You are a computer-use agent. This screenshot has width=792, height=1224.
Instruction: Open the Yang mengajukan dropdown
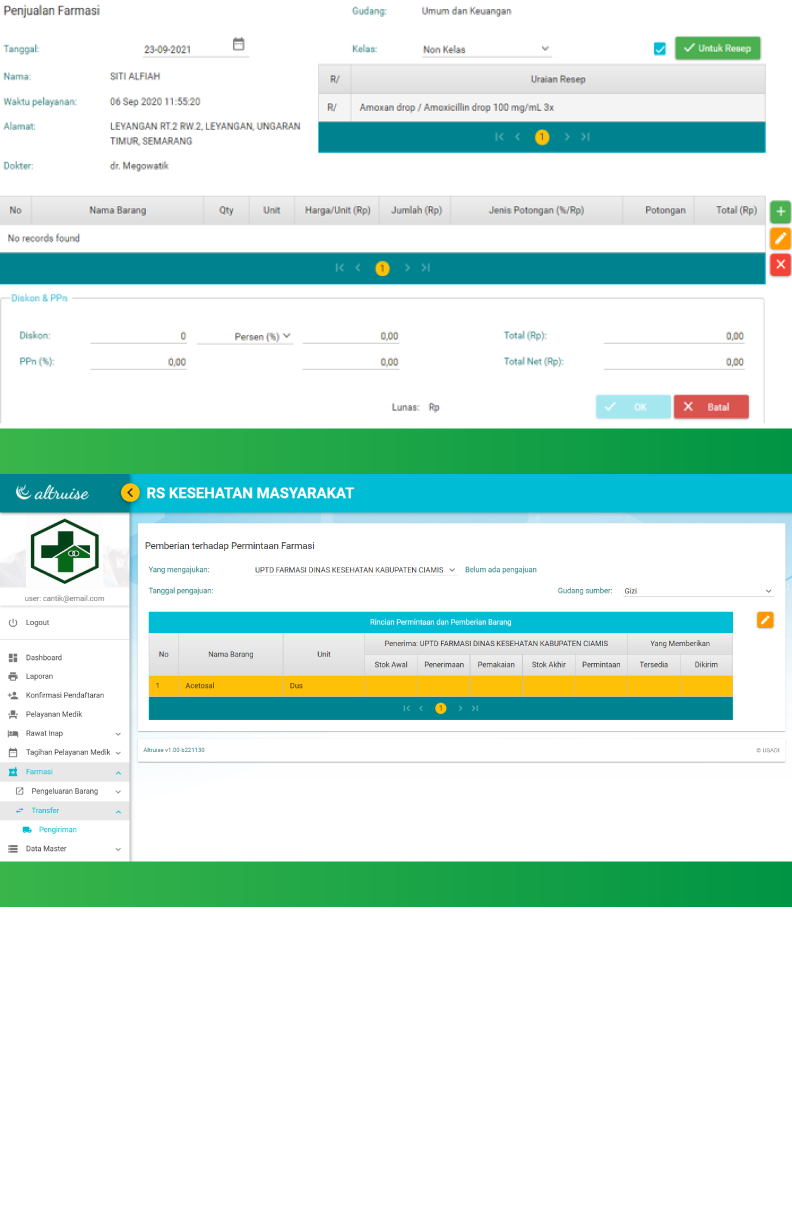pyautogui.click(x=355, y=570)
